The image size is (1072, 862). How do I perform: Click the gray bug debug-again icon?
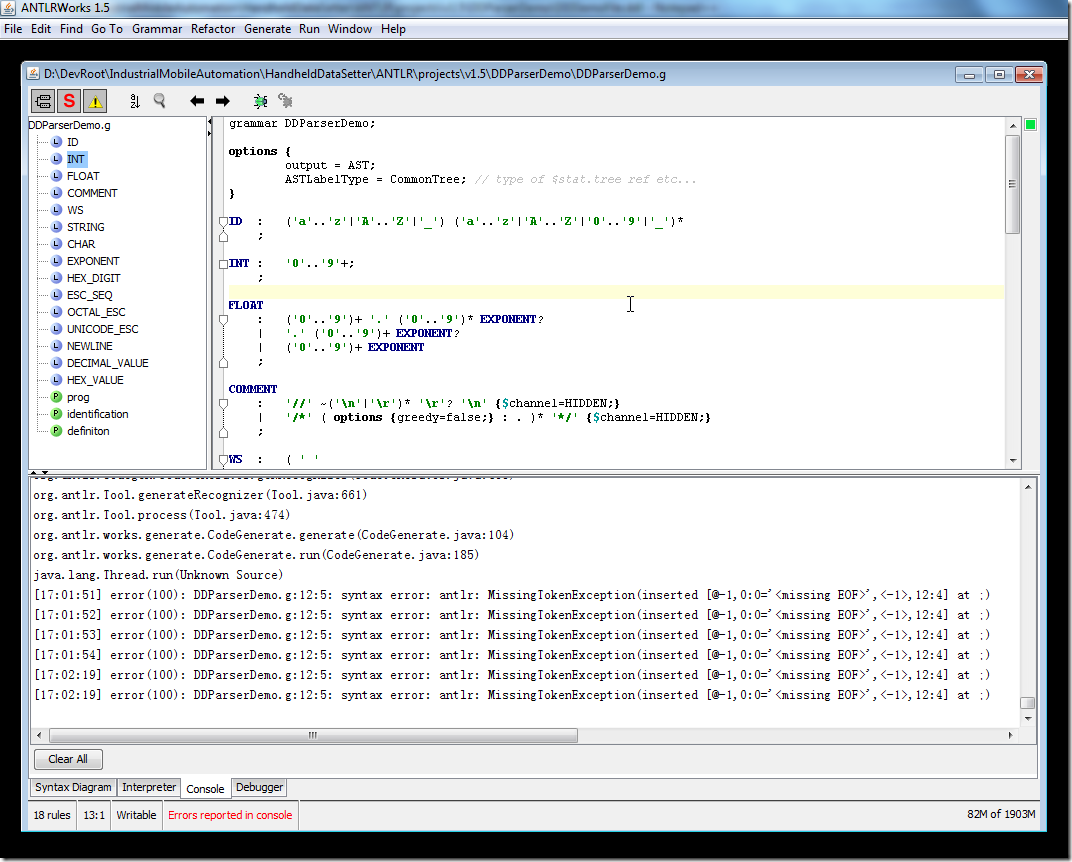point(286,100)
